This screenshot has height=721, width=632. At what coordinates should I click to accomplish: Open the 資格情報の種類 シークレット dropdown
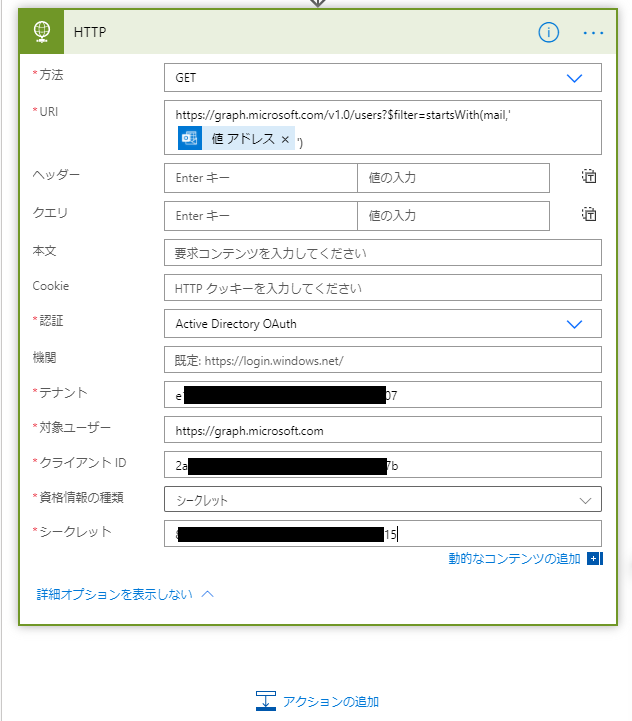[x=383, y=499]
